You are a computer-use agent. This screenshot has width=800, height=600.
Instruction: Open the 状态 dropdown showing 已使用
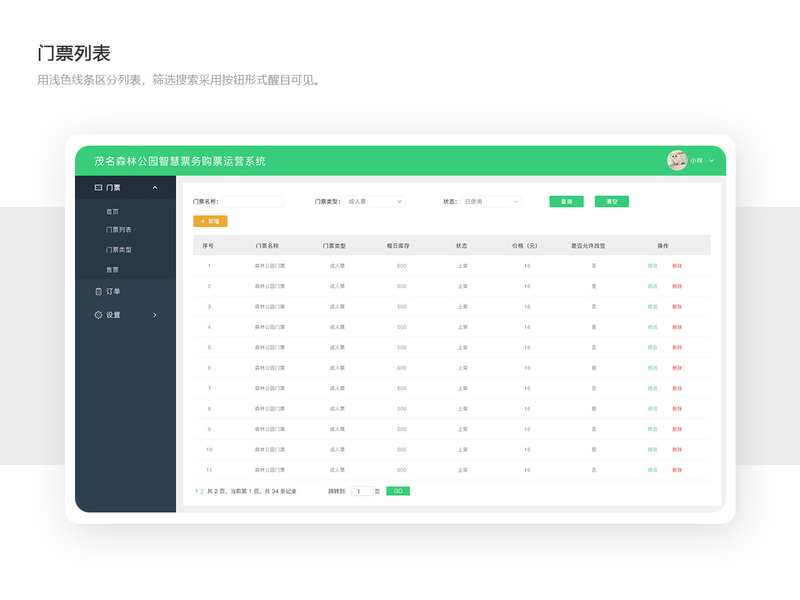click(x=491, y=202)
